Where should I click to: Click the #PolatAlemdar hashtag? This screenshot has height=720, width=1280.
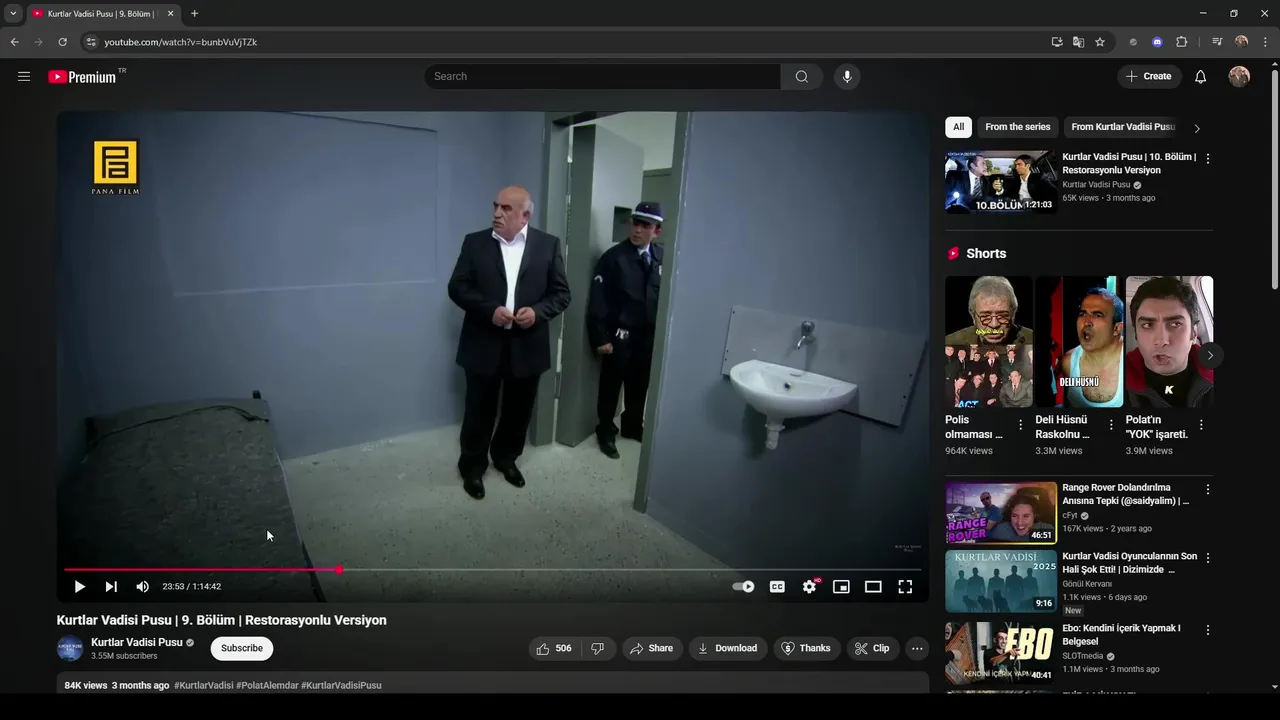267,685
